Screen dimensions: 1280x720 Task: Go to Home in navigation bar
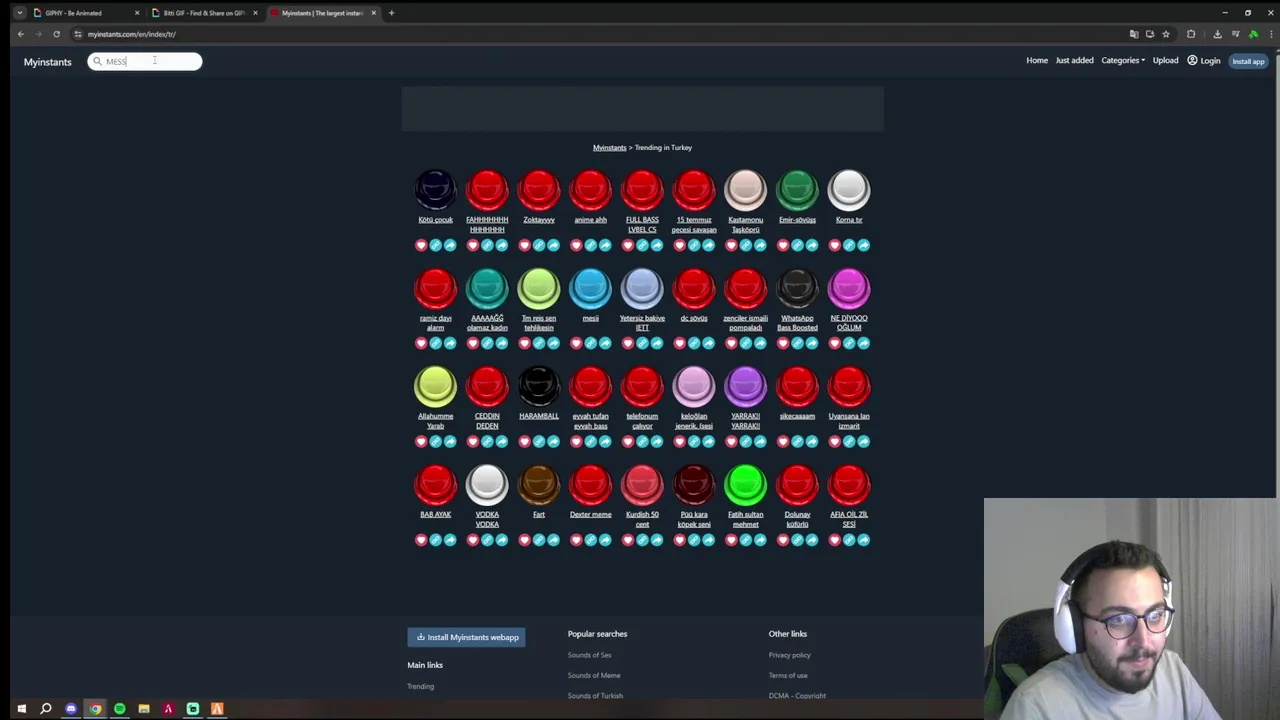coord(1037,61)
